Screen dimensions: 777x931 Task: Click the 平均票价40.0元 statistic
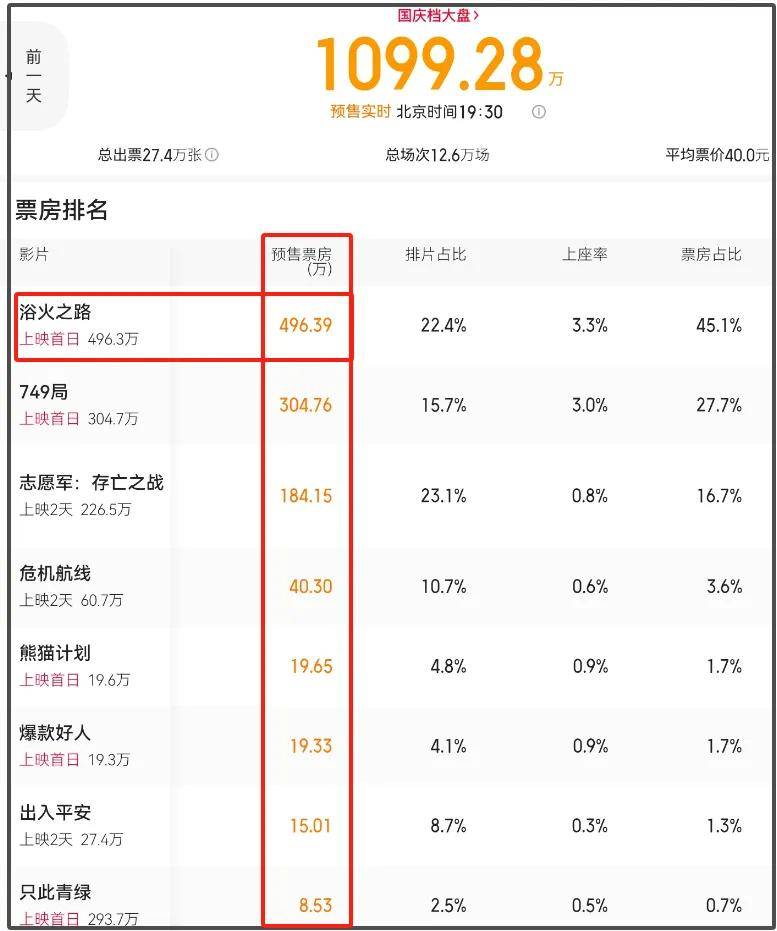tap(717, 155)
